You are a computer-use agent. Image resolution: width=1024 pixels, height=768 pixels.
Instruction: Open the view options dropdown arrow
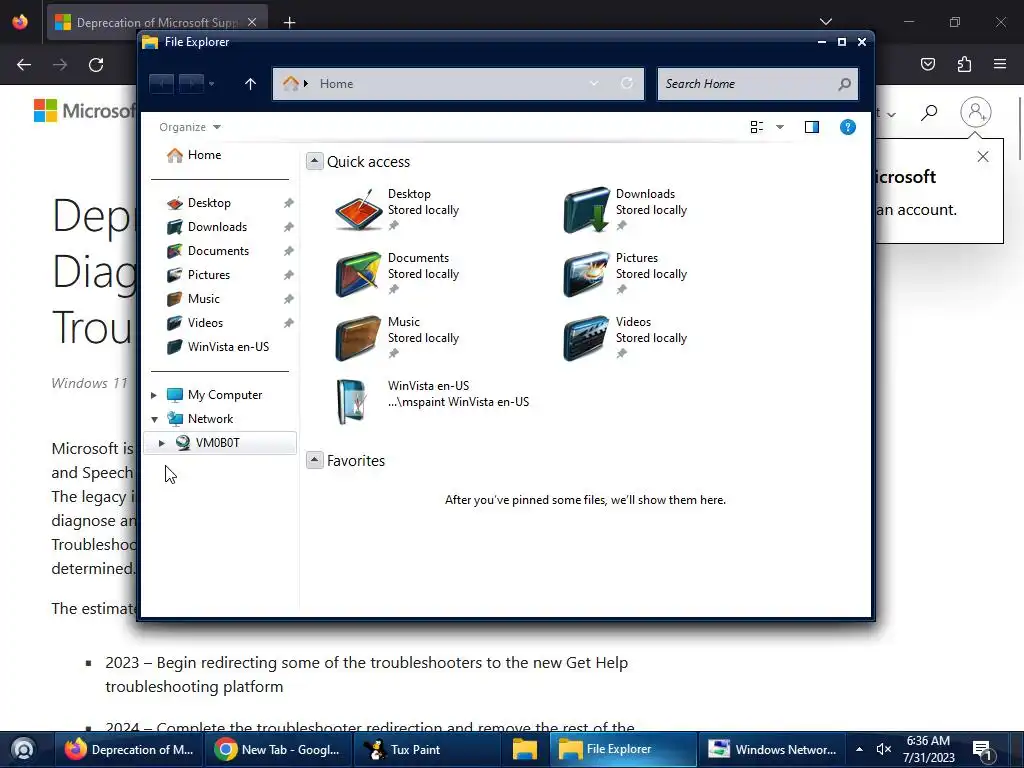[x=780, y=127]
